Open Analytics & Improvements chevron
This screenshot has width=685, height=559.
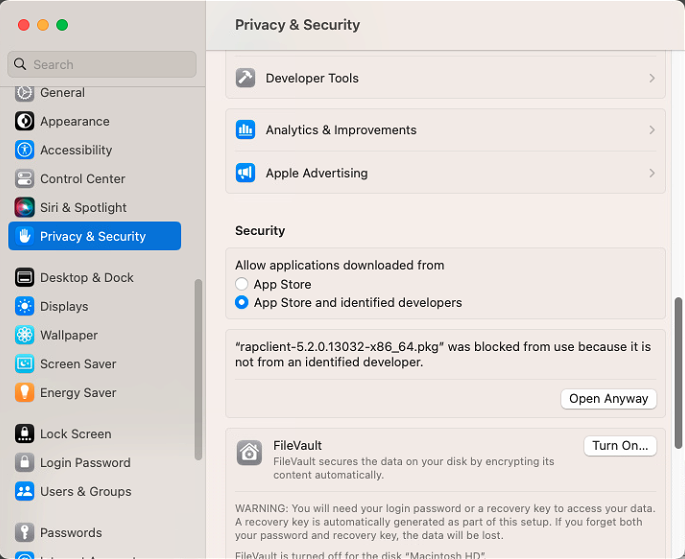(652, 130)
